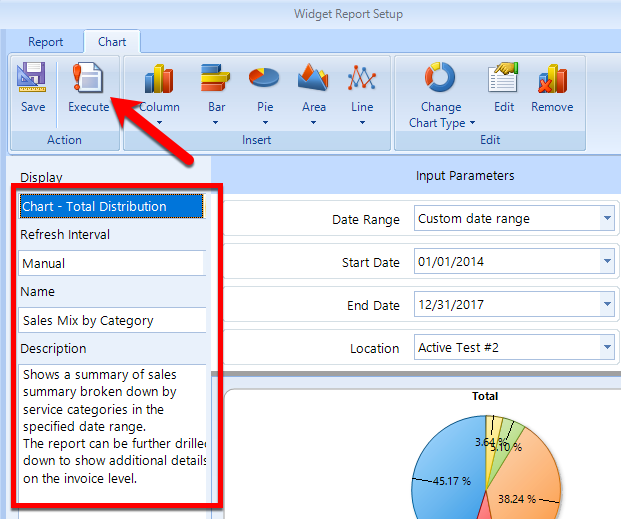621x519 pixels.
Task: Select the Chart - Total Distribution display field
Action: coord(110,207)
